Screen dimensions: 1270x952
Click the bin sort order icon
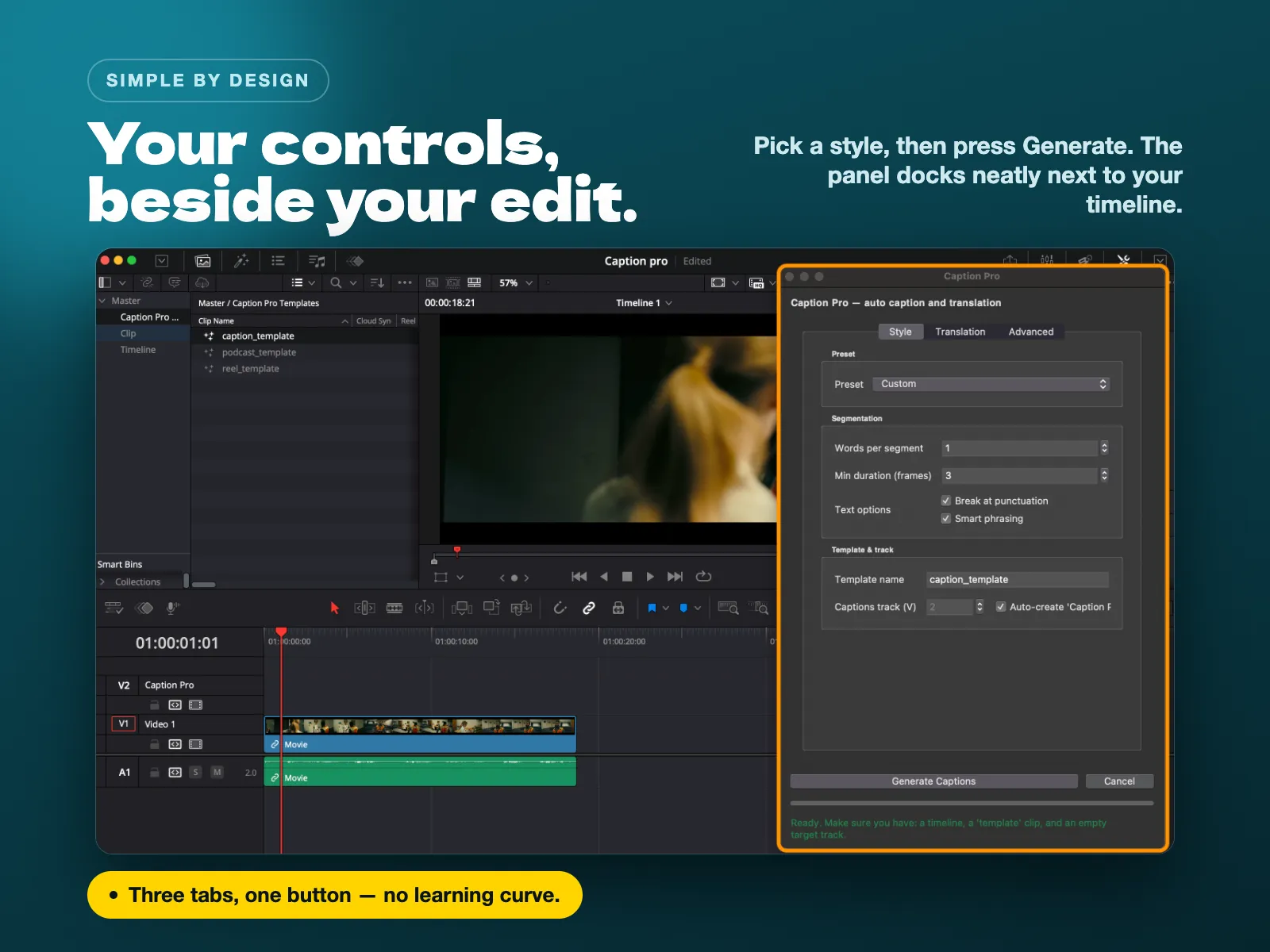[x=377, y=282]
